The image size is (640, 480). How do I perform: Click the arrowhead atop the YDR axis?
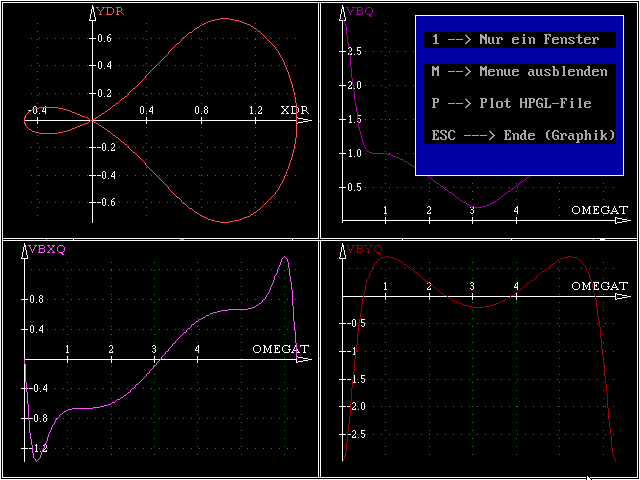tap(91, 12)
